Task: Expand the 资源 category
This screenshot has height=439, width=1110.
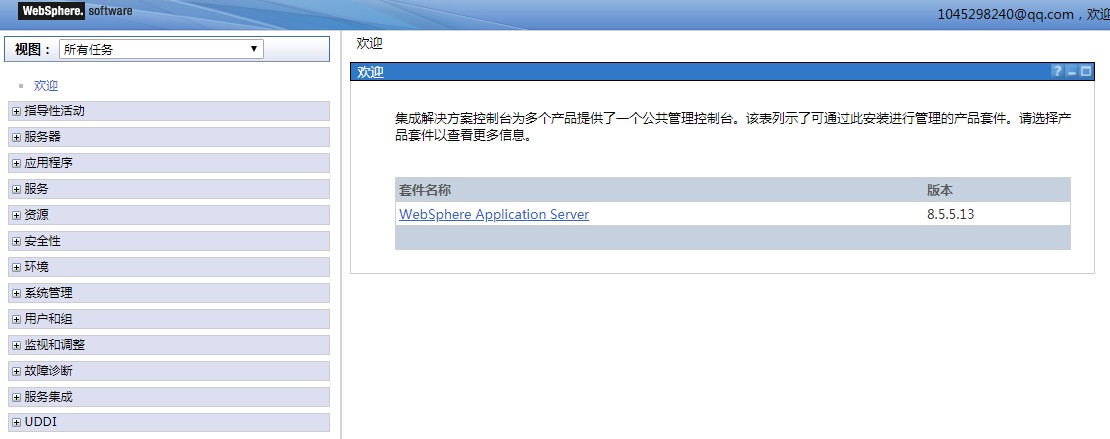Action: click(x=16, y=215)
